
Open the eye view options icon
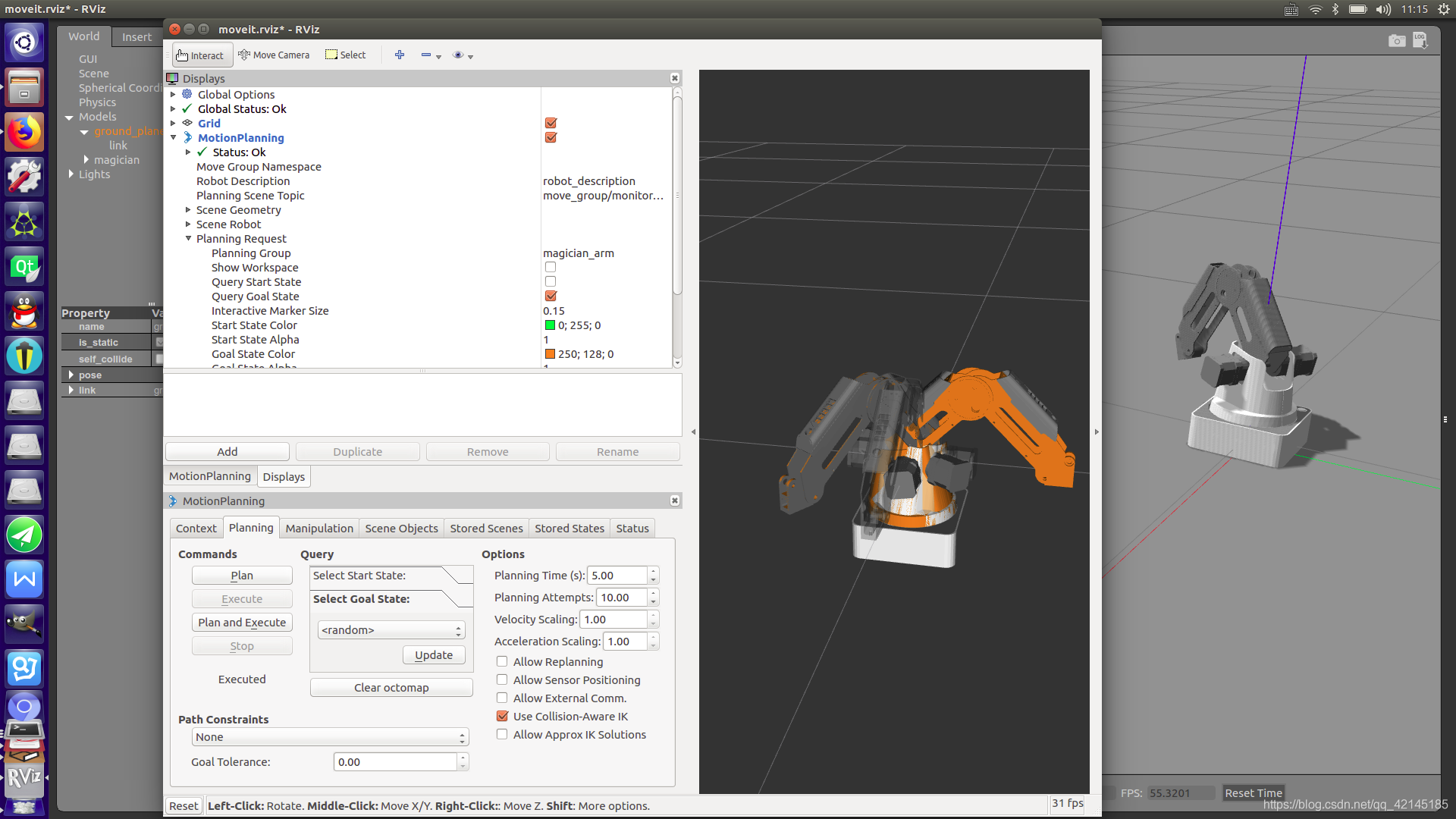point(458,55)
